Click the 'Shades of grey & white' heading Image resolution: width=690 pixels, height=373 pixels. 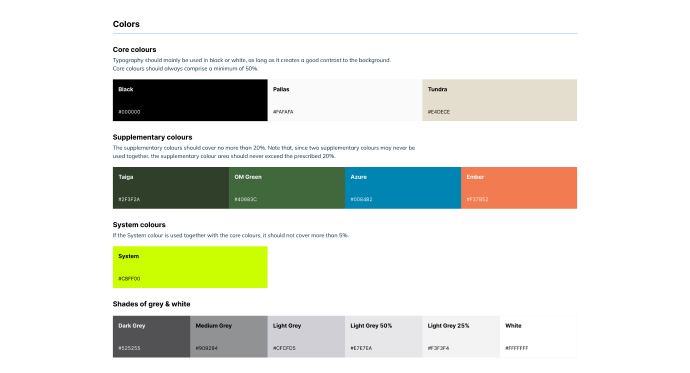pyautogui.click(x=151, y=304)
